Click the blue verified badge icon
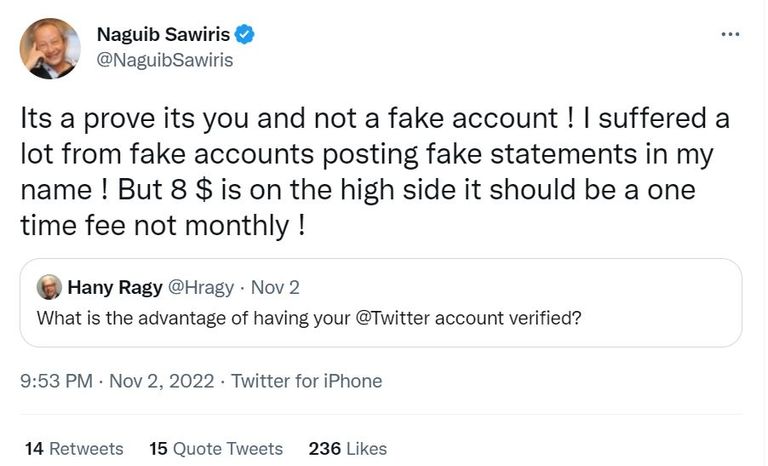 pos(245,35)
